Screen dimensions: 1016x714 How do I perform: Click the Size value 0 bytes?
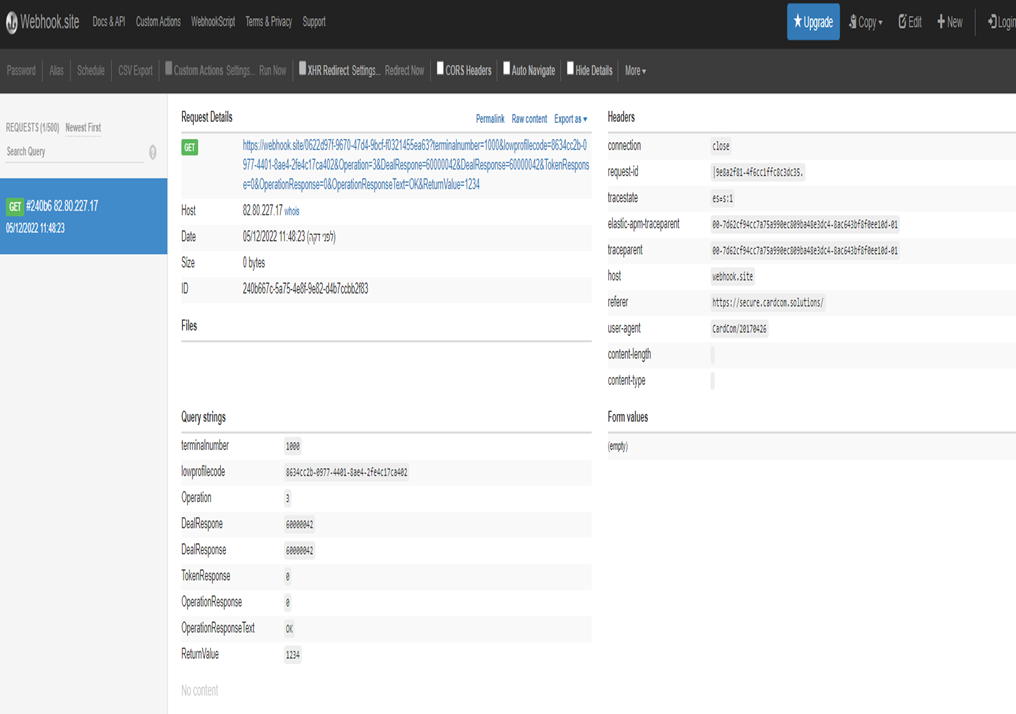coord(254,262)
